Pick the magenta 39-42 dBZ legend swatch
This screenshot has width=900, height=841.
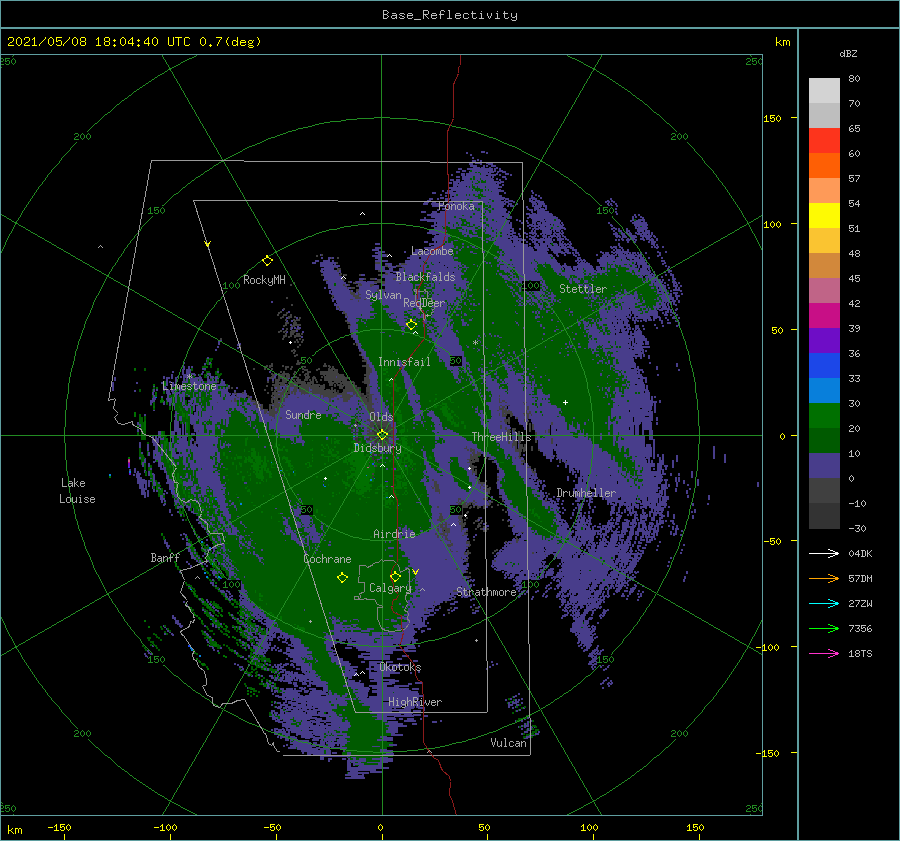pos(824,316)
